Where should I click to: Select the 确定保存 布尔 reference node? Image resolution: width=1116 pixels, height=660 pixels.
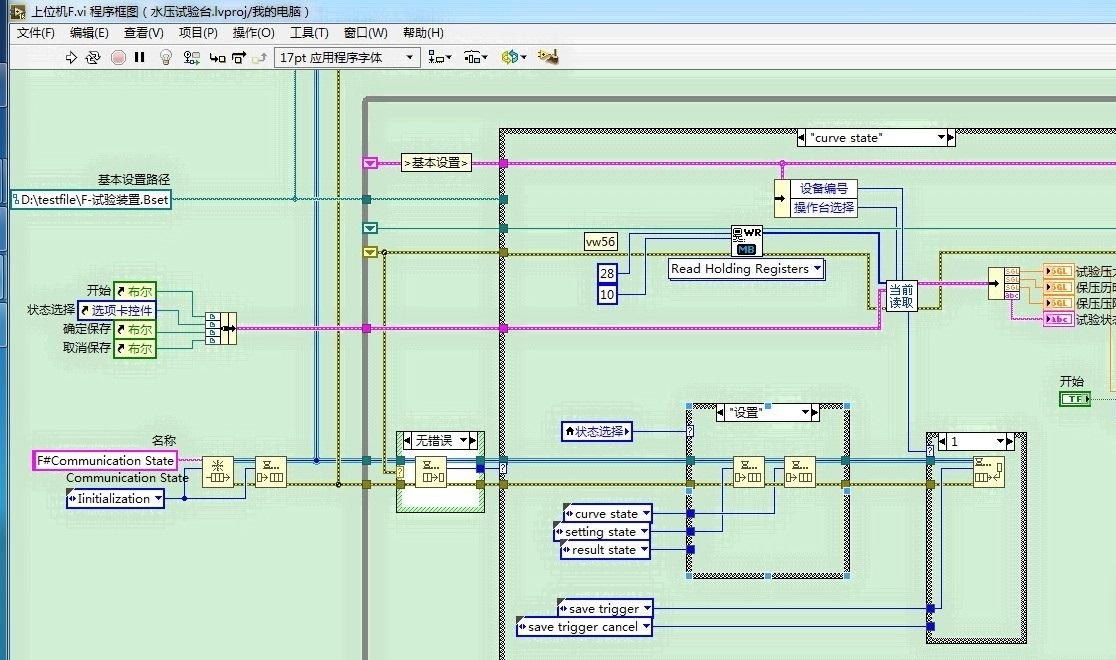(135, 329)
